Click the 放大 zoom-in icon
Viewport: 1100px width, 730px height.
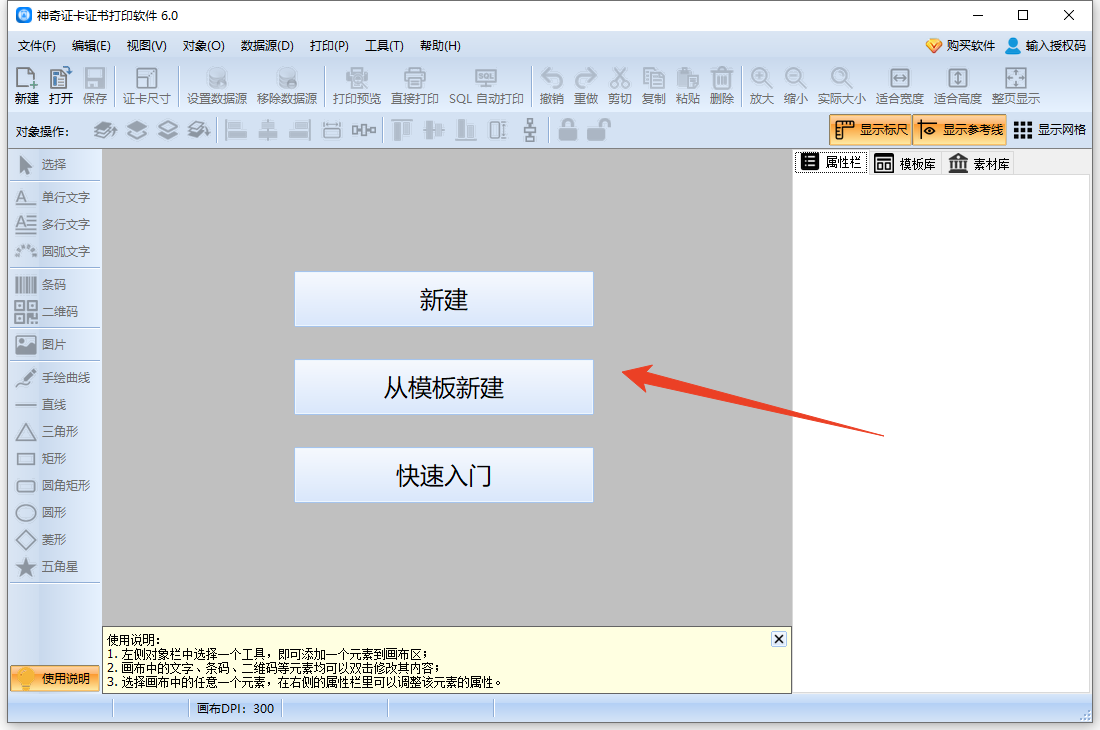(x=761, y=85)
